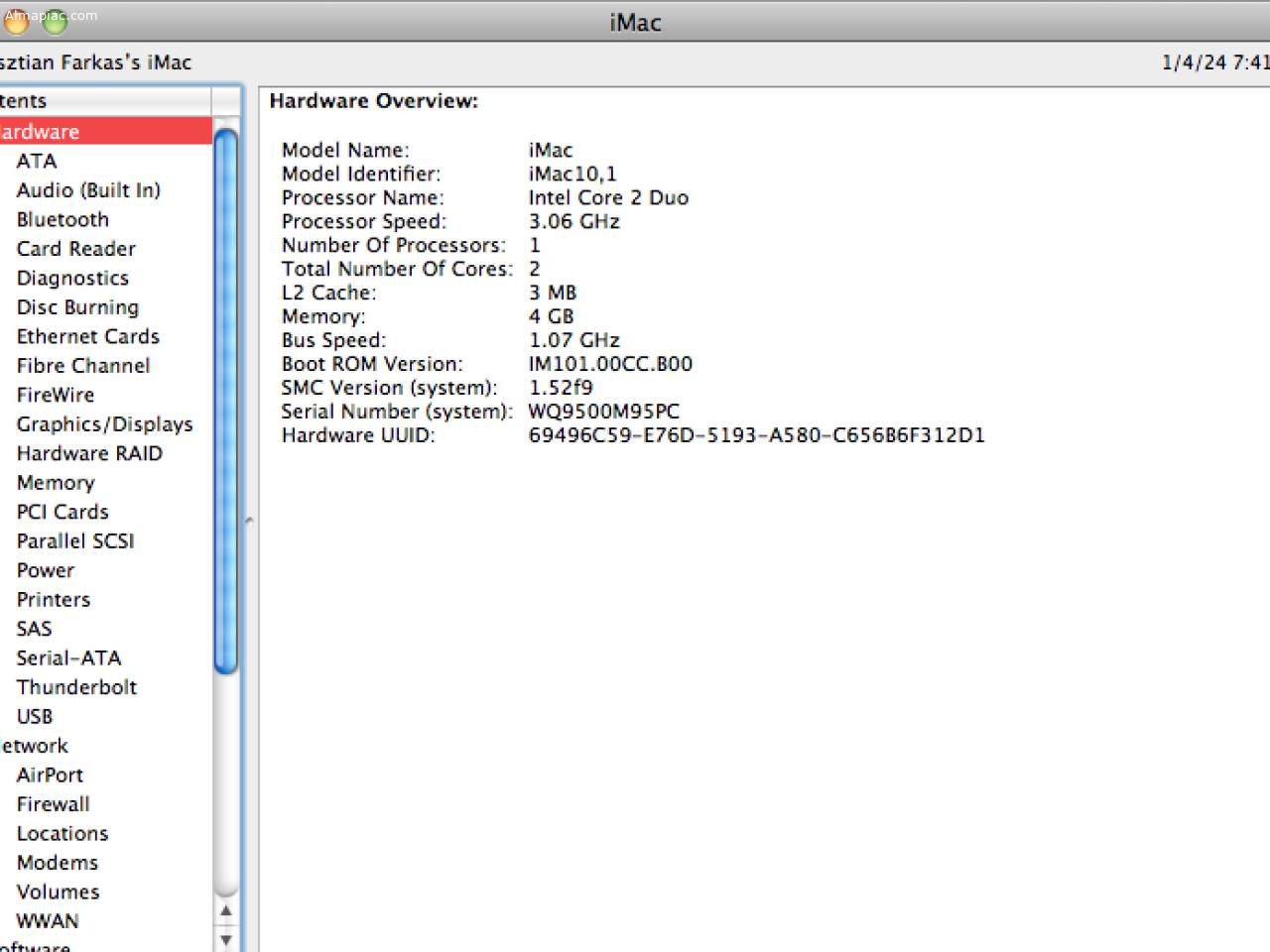Click the 3 MB L2 Cache value
1270x952 pixels.
553,294
